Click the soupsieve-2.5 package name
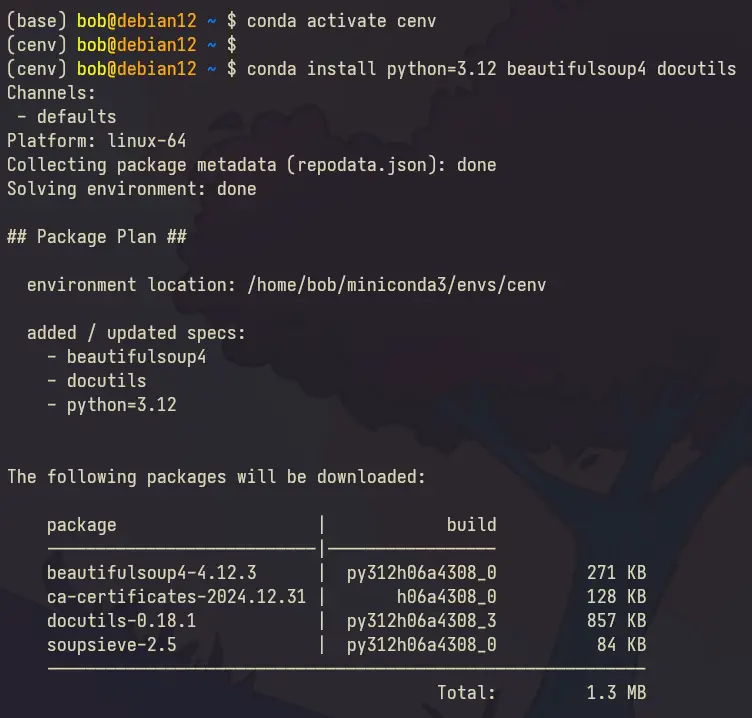 point(111,645)
